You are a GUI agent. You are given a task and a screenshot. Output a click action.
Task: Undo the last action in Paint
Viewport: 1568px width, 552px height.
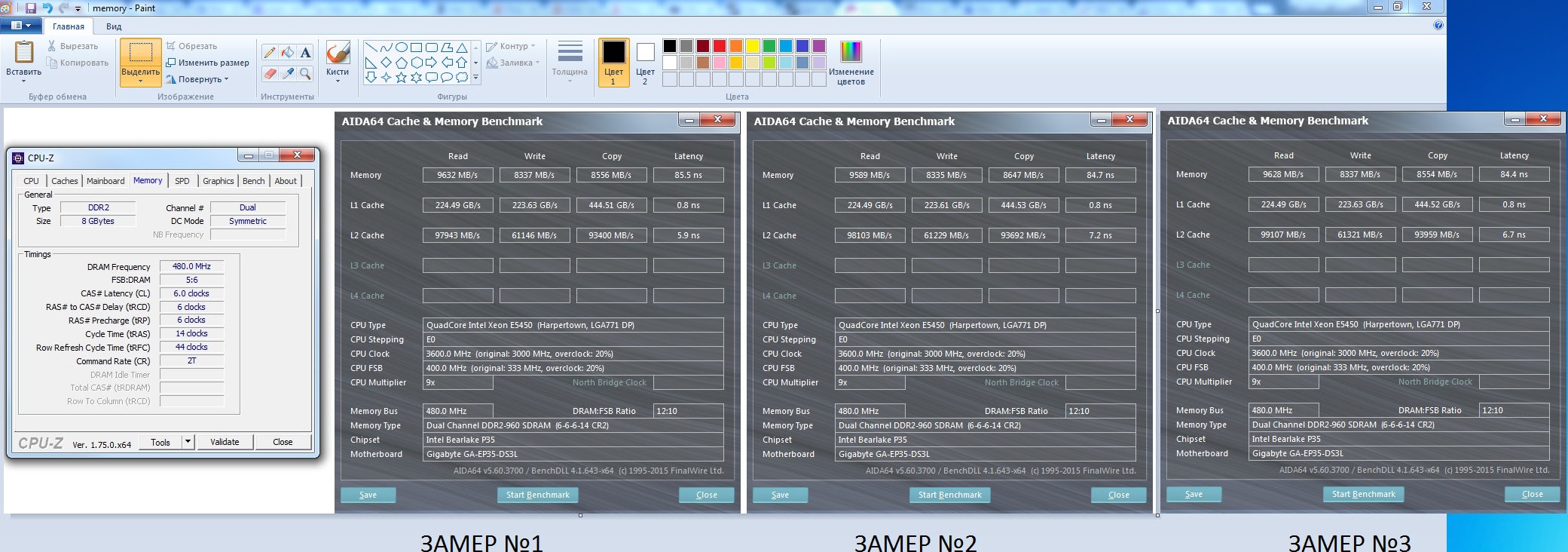(x=47, y=8)
